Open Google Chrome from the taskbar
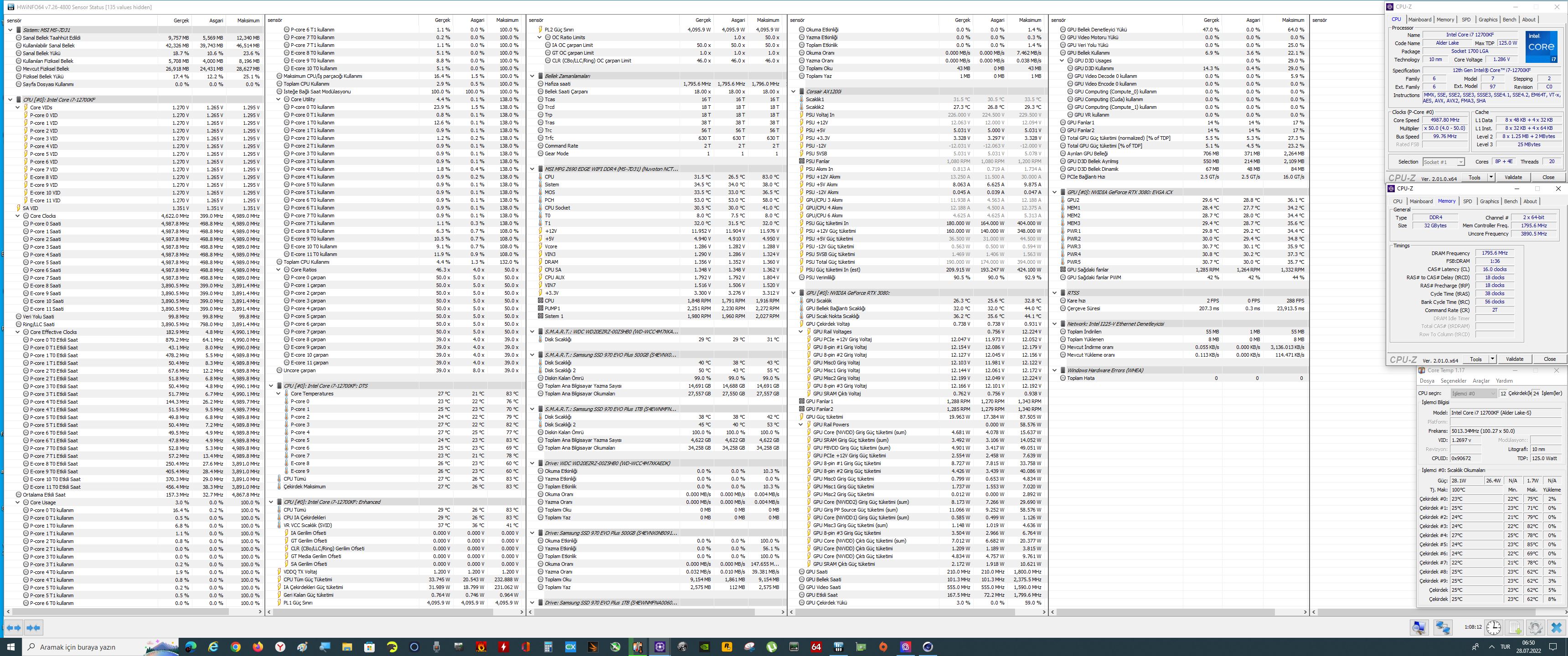 click(x=236, y=647)
